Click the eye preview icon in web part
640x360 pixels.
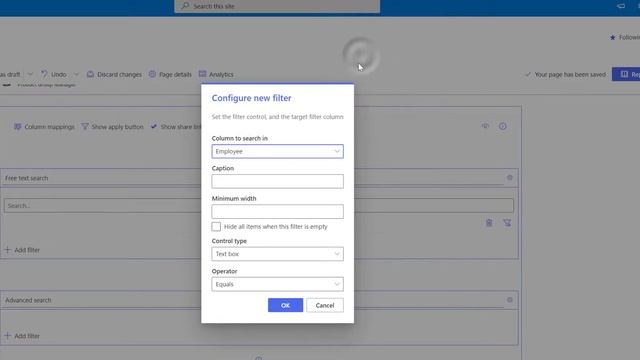pyautogui.click(x=485, y=126)
